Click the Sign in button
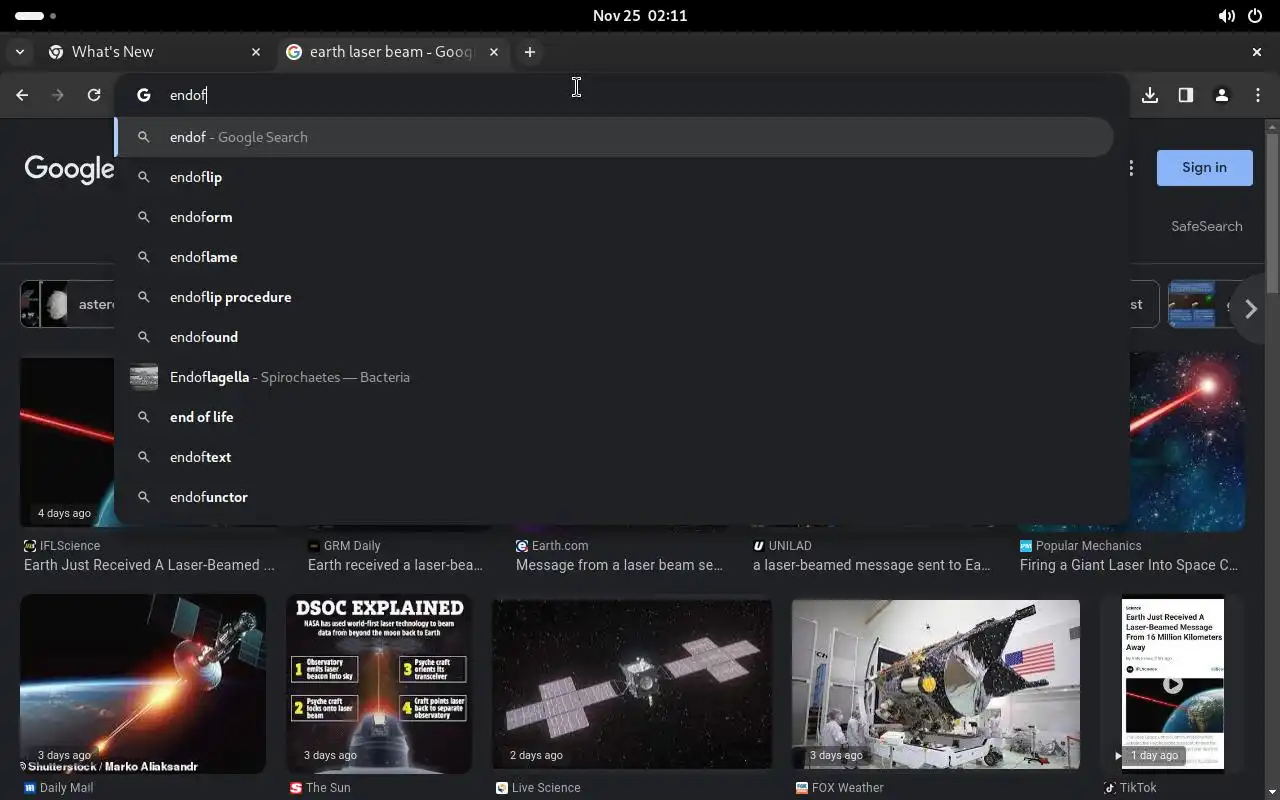 click(1204, 168)
